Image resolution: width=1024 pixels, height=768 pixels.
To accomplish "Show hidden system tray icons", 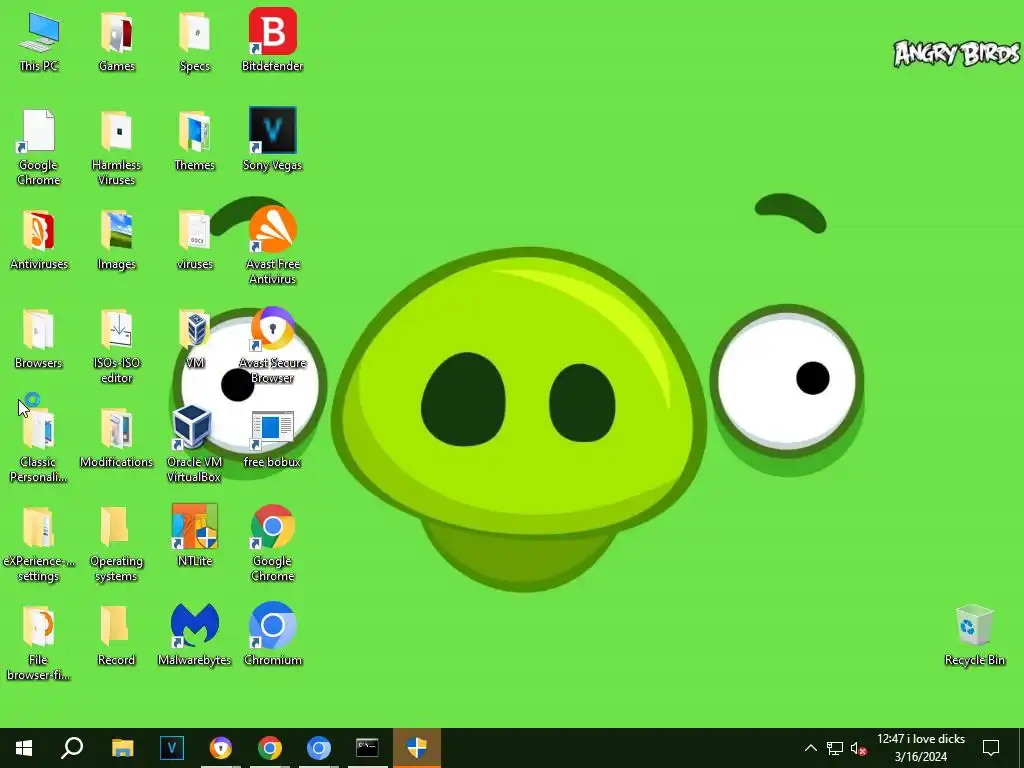I will (810, 748).
